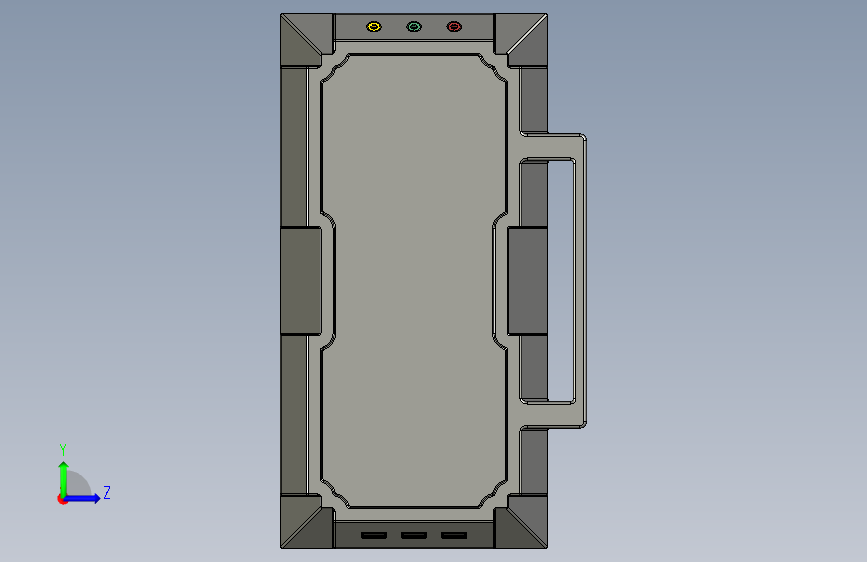Select the large center panel face
Image resolution: width=867 pixels, height=562 pixels.
coord(414,280)
